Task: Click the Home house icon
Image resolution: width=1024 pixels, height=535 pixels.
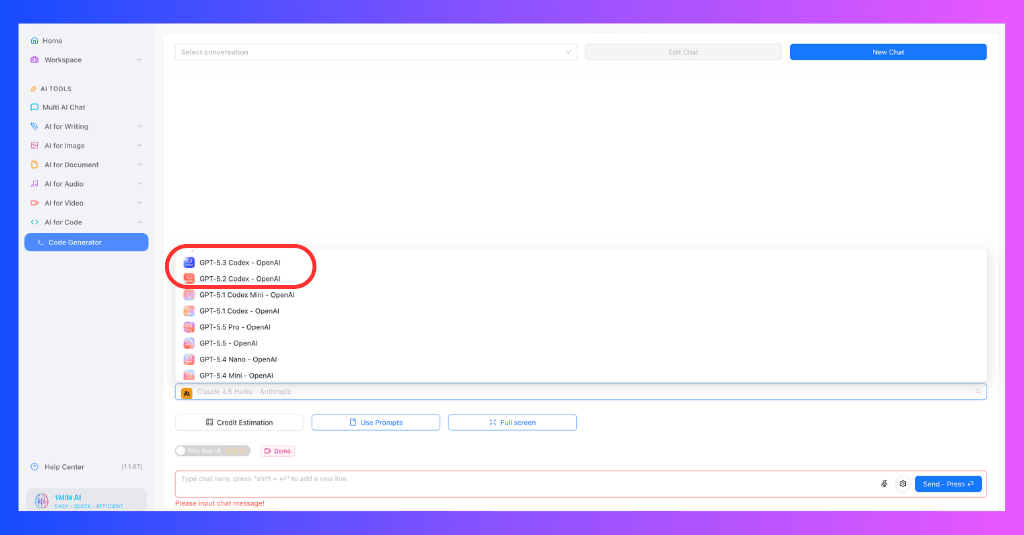Action: 35,41
